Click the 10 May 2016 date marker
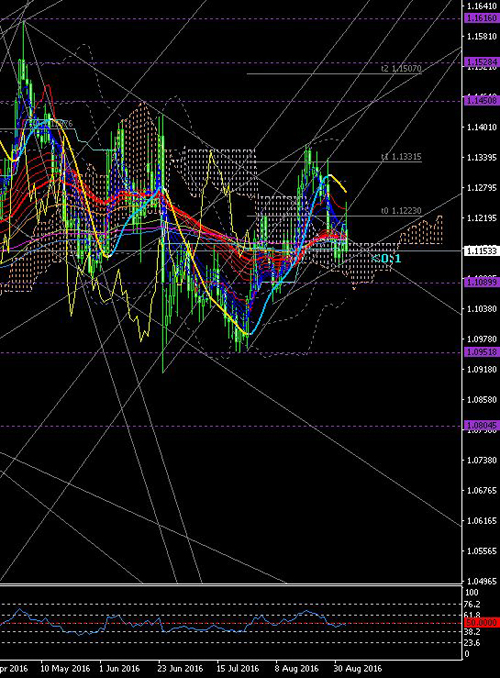Image resolution: width=500 pixels, height=678 pixels. pos(65,668)
